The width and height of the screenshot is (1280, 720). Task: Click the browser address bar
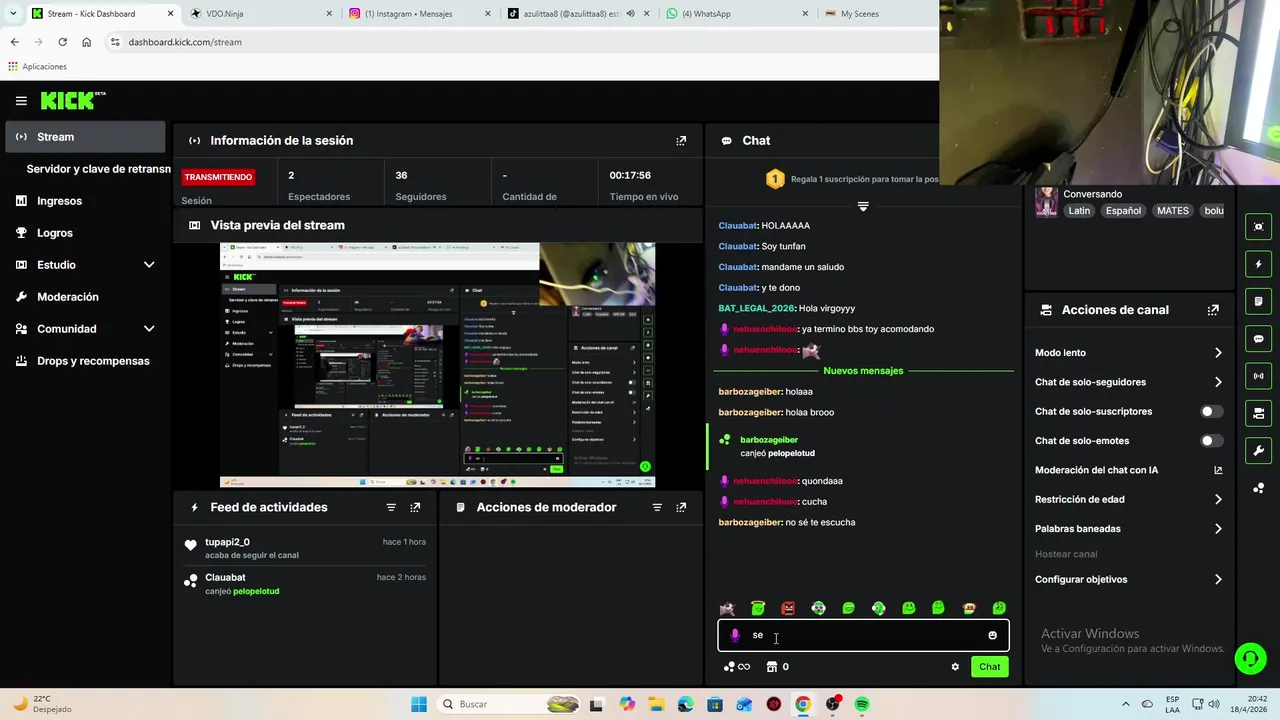click(x=520, y=42)
